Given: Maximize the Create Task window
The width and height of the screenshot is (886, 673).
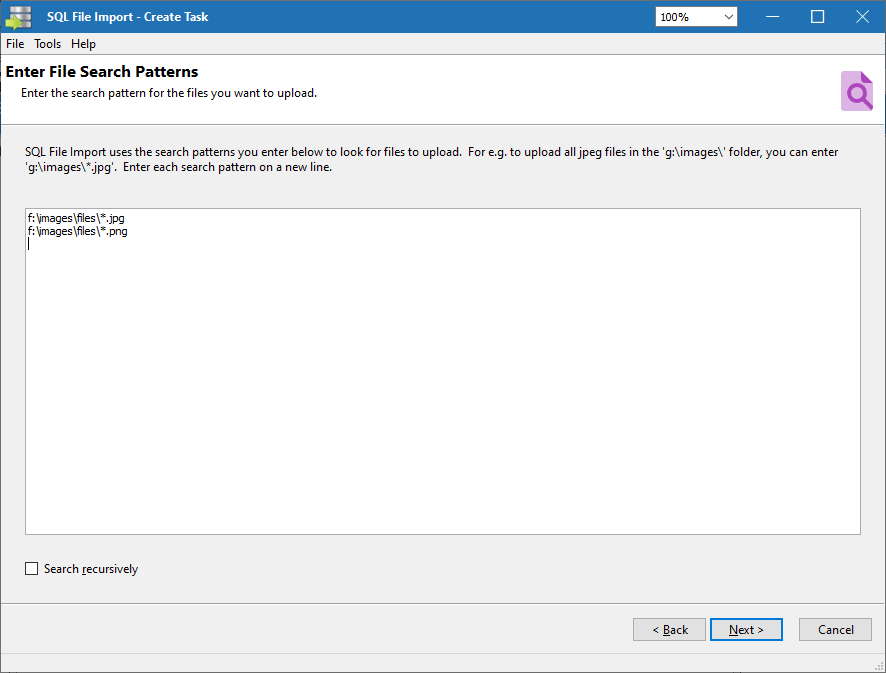Looking at the screenshot, I should point(817,17).
